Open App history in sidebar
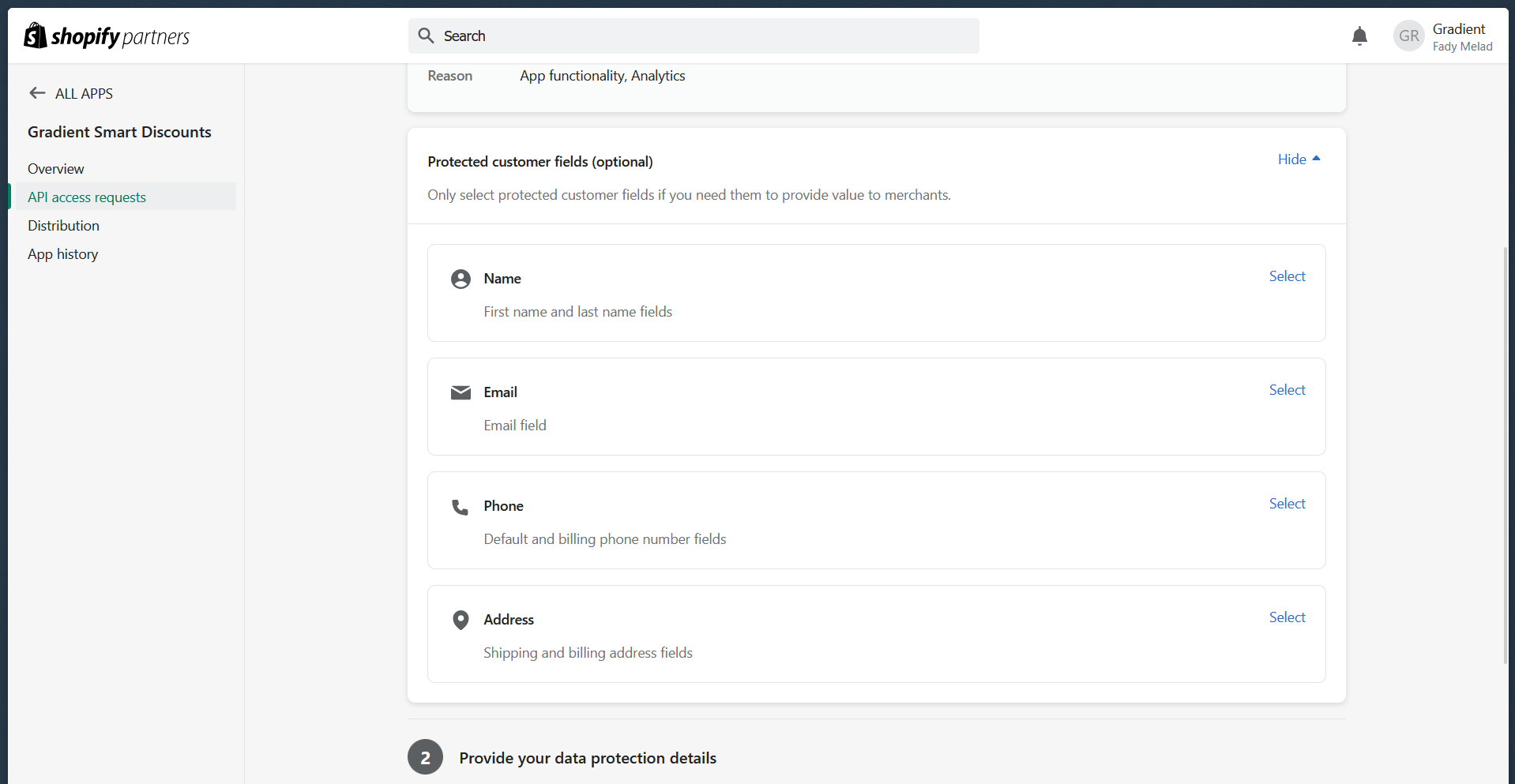 63,254
